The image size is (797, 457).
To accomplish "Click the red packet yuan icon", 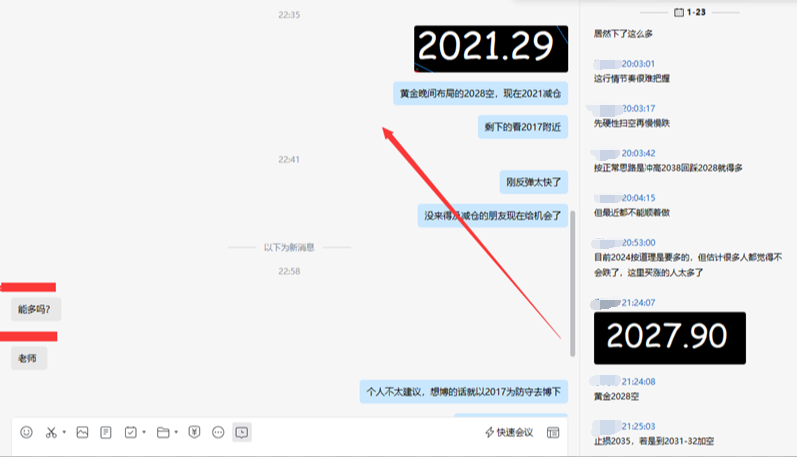I will (x=194, y=432).
